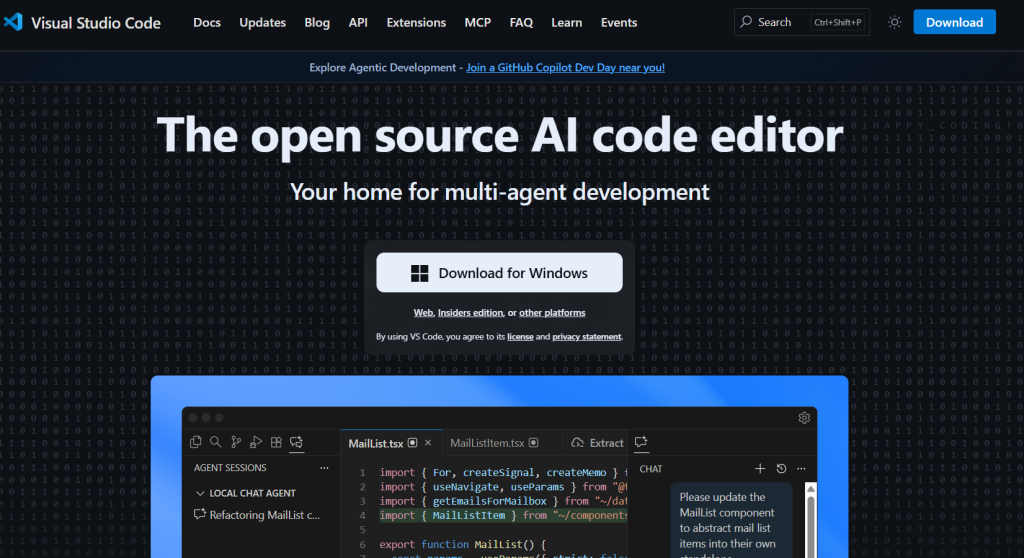Switch to the MailListItem.tsx tab
1024x558 pixels.
coord(487,443)
